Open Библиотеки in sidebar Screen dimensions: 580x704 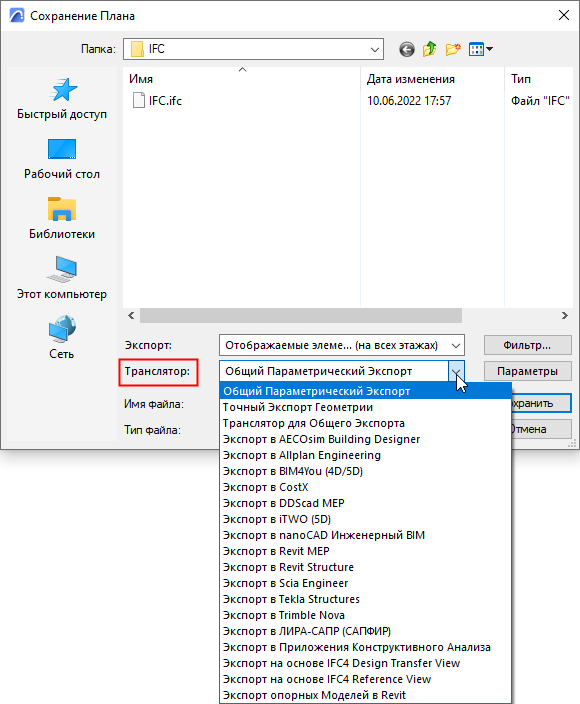click(62, 219)
